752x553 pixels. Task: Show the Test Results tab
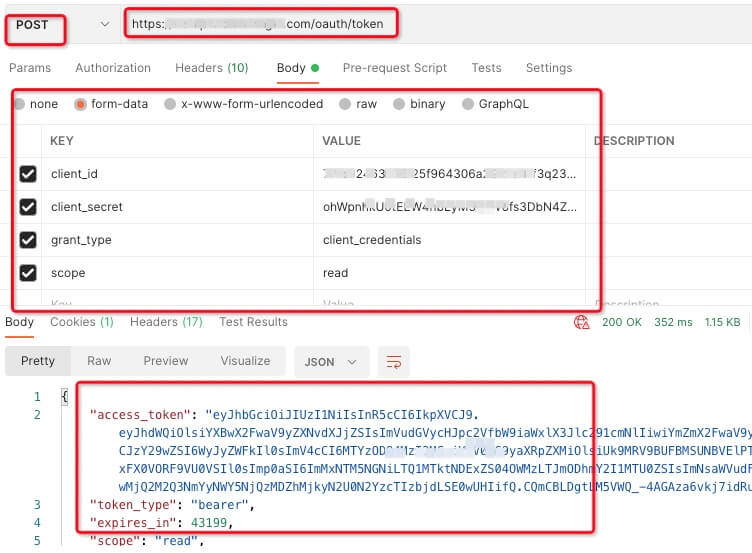click(253, 322)
